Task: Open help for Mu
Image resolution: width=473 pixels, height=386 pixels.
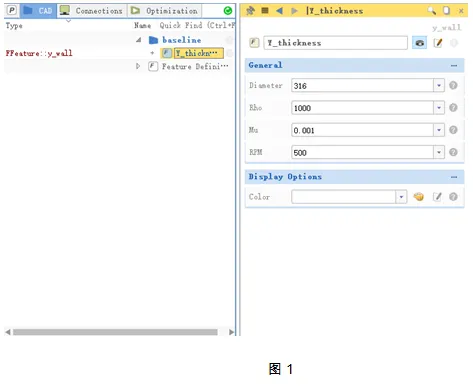Action: click(453, 130)
